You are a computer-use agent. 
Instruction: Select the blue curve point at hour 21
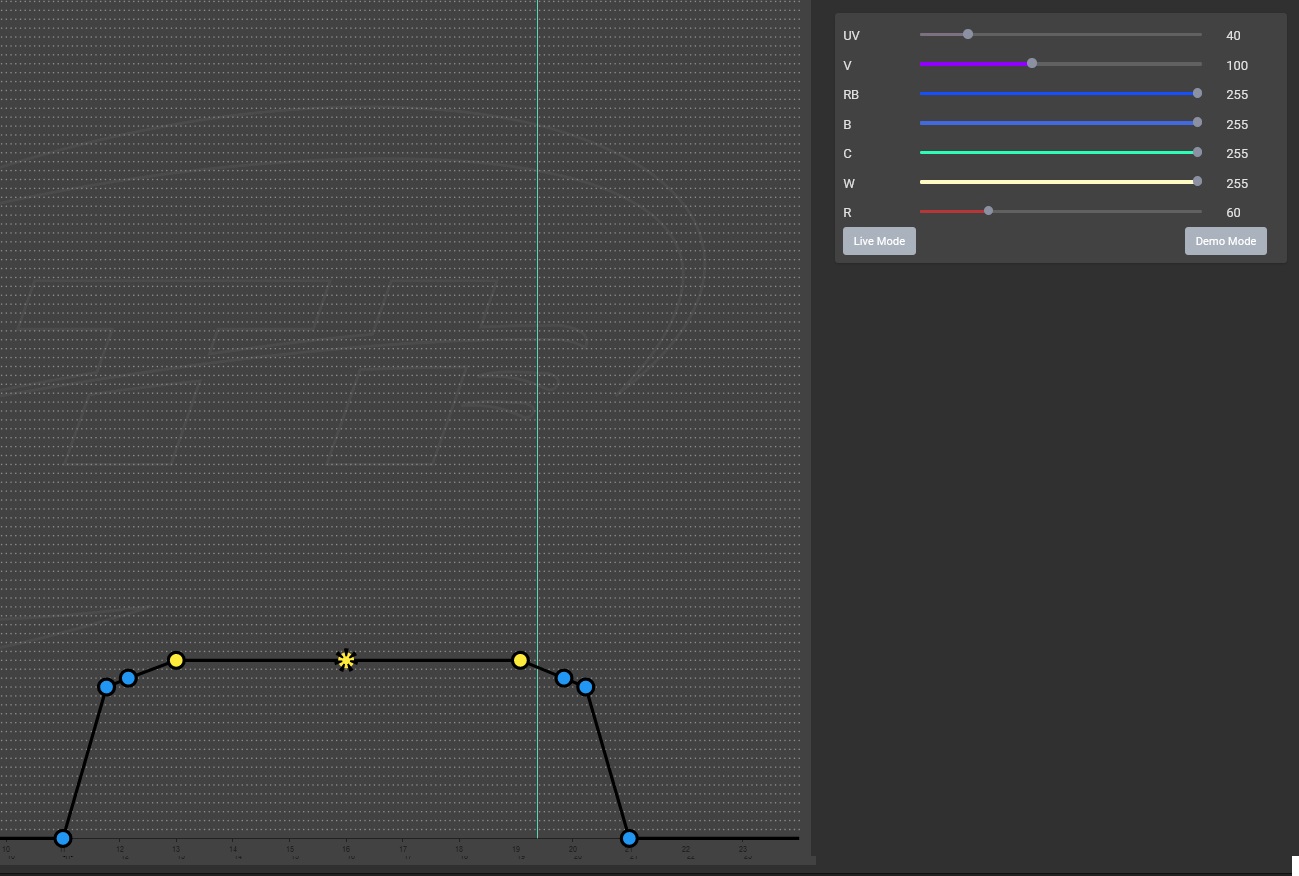(629, 838)
